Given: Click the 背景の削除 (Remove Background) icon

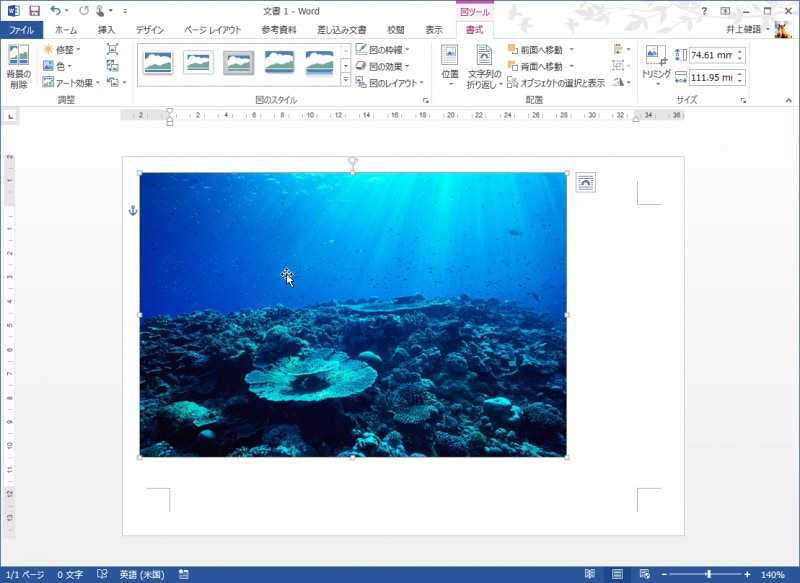Looking at the screenshot, I should (x=18, y=57).
